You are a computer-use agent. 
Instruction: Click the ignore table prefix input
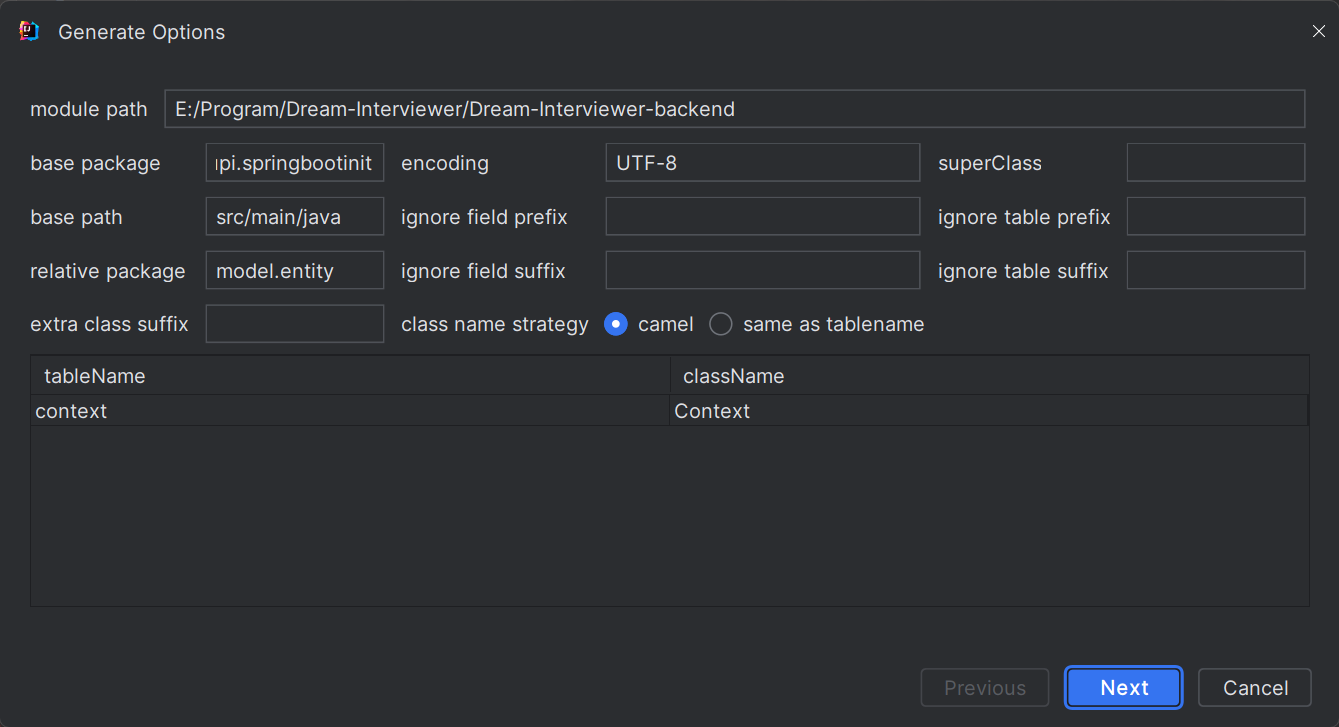1215,217
